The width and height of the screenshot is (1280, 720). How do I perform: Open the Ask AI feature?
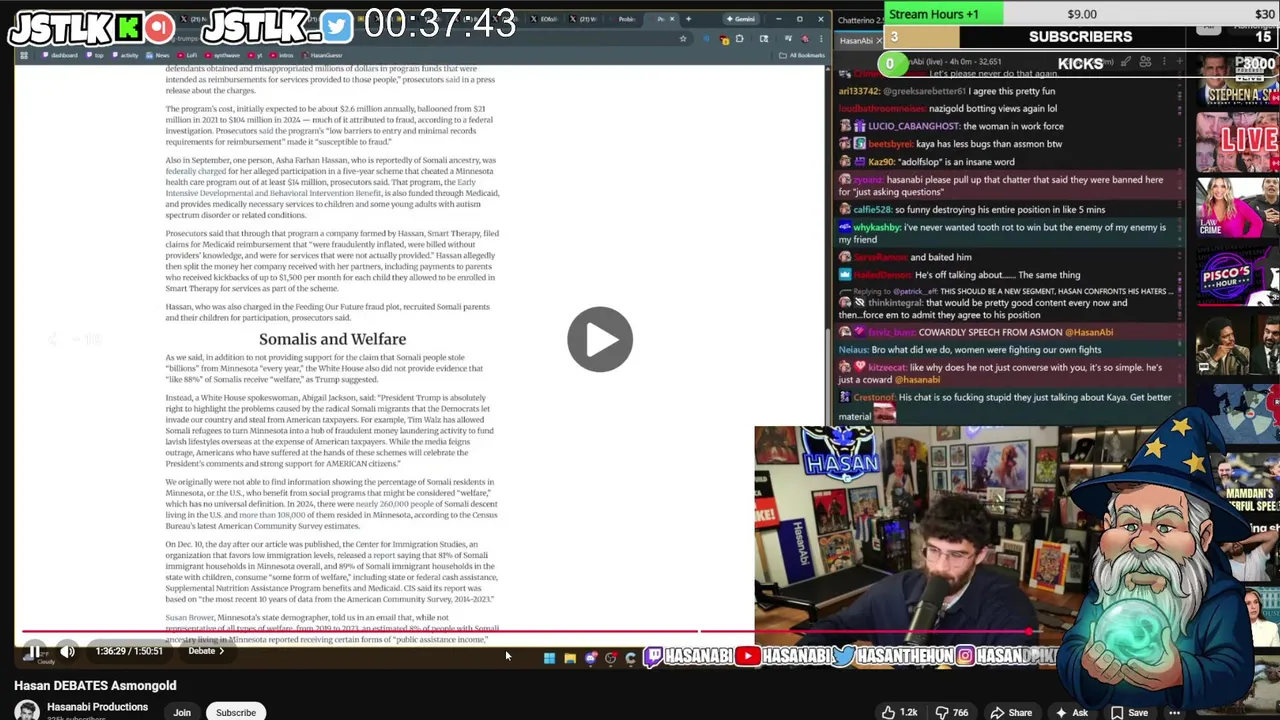(x=1071, y=712)
